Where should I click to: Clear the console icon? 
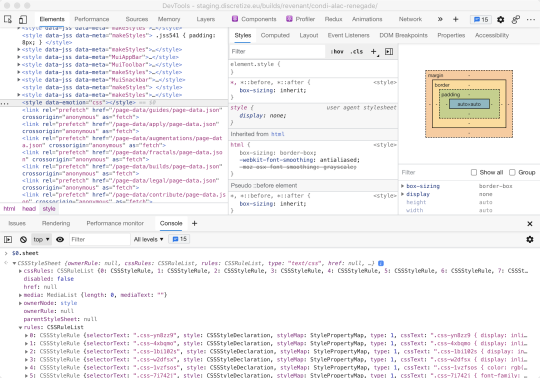click(x=23, y=239)
